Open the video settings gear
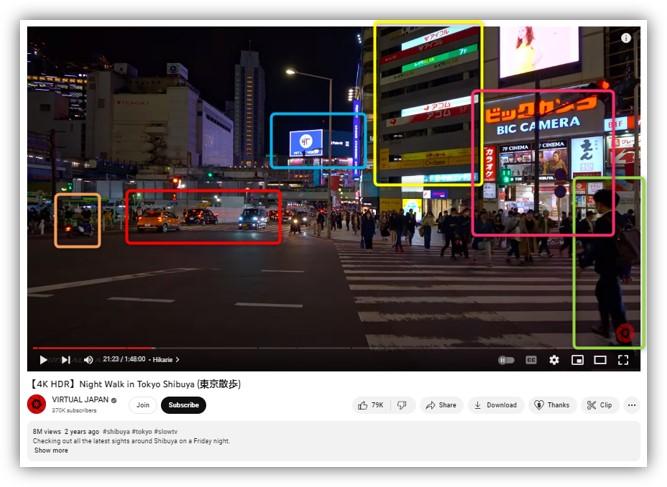This screenshot has width=667, height=487. [x=554, y=360]
